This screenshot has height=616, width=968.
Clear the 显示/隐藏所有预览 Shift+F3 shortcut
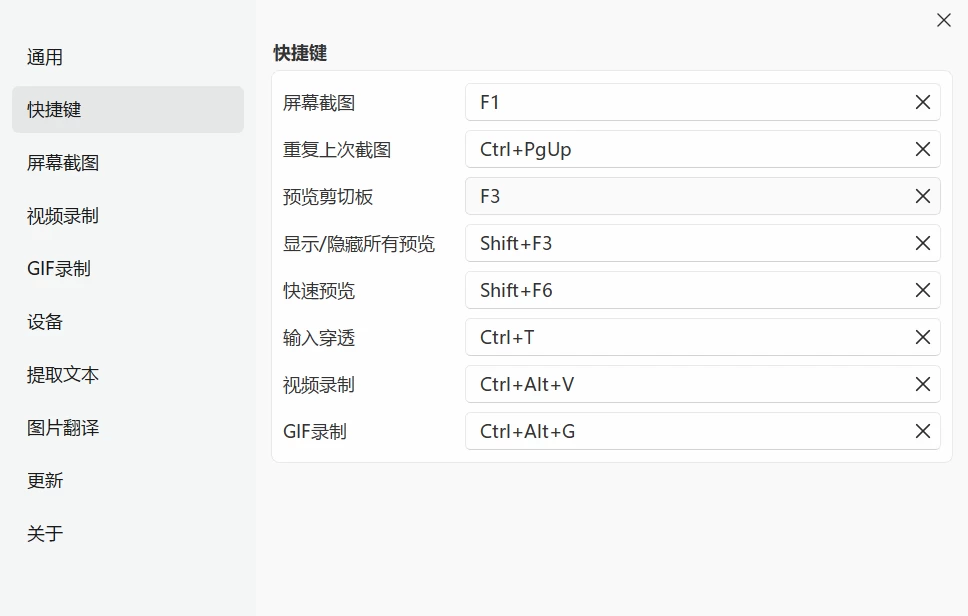coord(922,243)
